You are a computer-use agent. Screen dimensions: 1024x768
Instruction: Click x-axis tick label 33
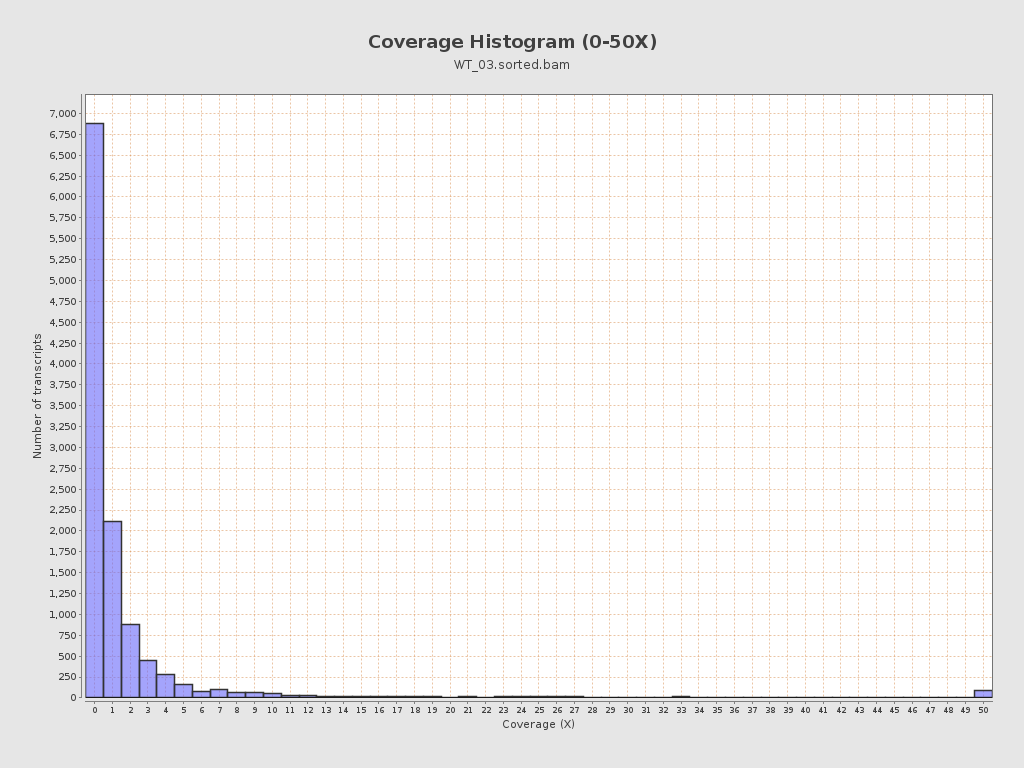(x=681, y=710)
